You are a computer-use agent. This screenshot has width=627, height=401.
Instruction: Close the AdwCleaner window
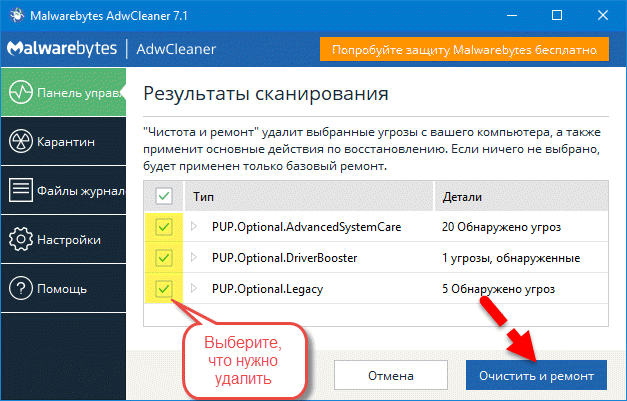[x=603, y=15]
